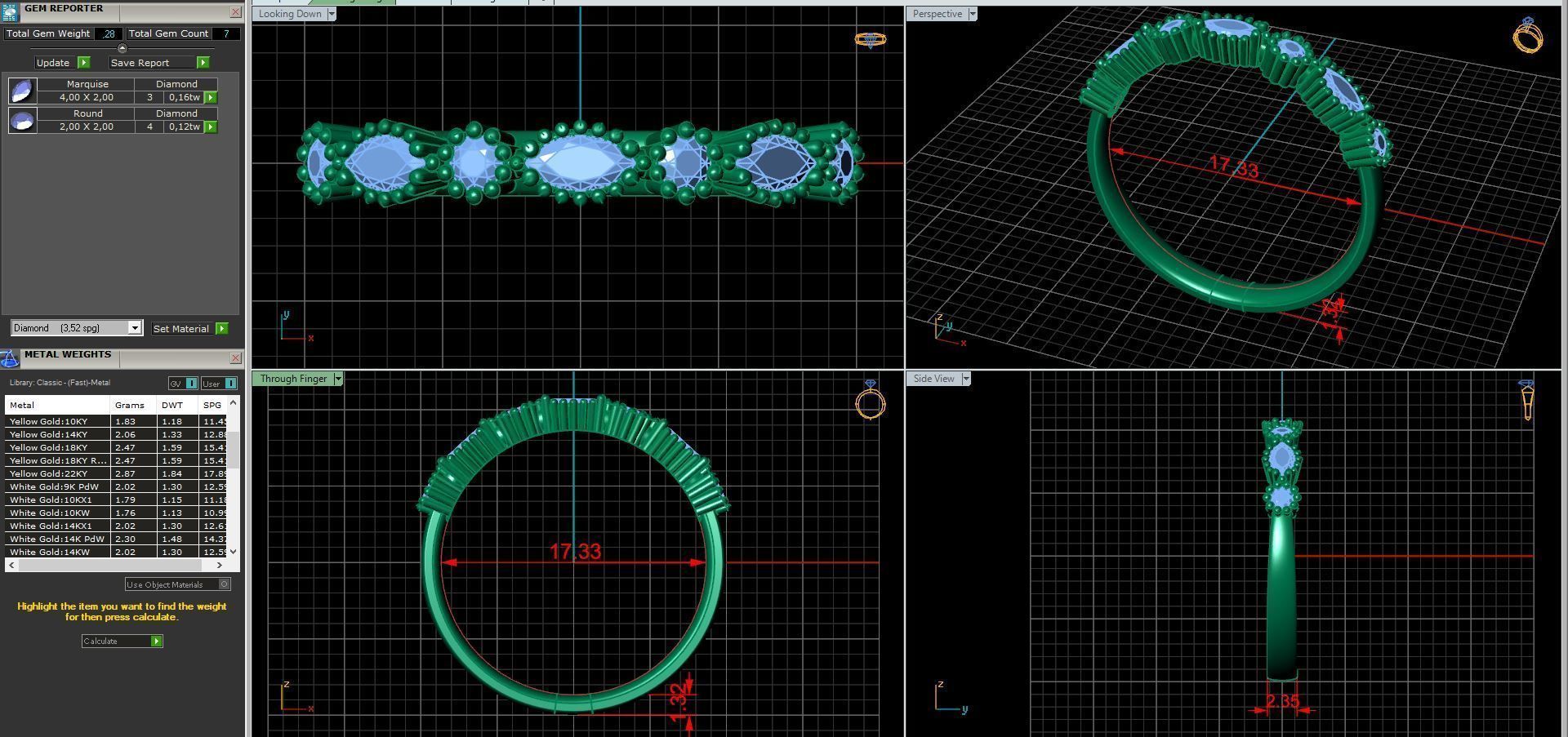The width and height of the screenshot is (1568, 737).
Task: Select White Gold:14KW row
Action: [x=116, y=552]
